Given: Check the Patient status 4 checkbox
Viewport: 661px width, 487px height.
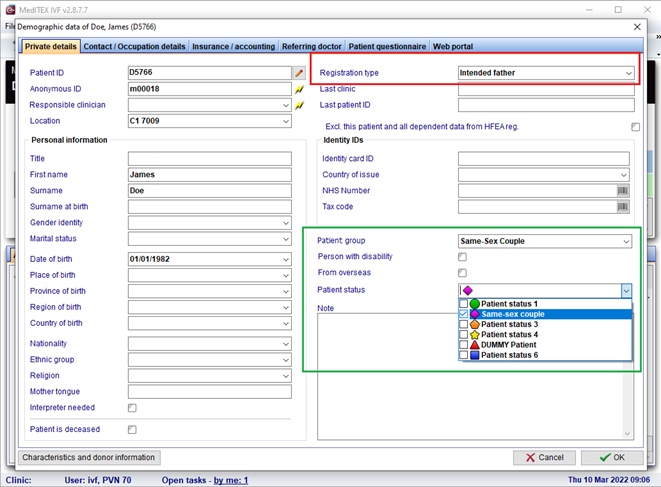Looking at the screenshot, I should (x=463, y=335).
